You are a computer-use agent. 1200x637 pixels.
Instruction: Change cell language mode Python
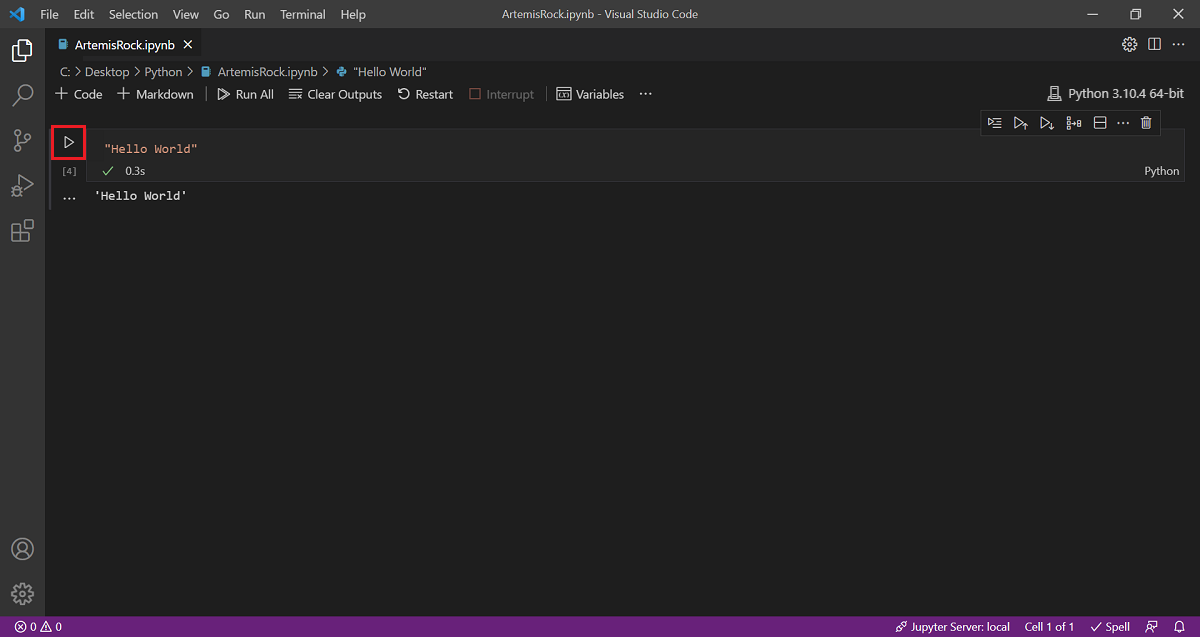(x=1162, y=171)
